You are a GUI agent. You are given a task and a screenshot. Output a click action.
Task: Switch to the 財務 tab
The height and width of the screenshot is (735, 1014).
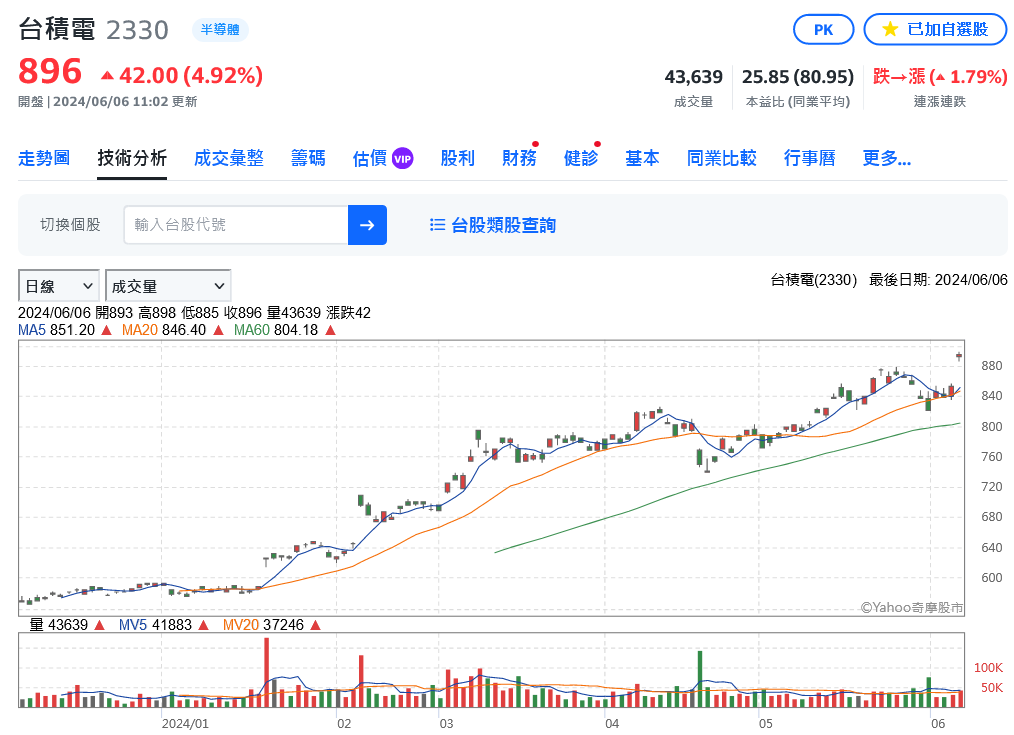coord(519,158)
